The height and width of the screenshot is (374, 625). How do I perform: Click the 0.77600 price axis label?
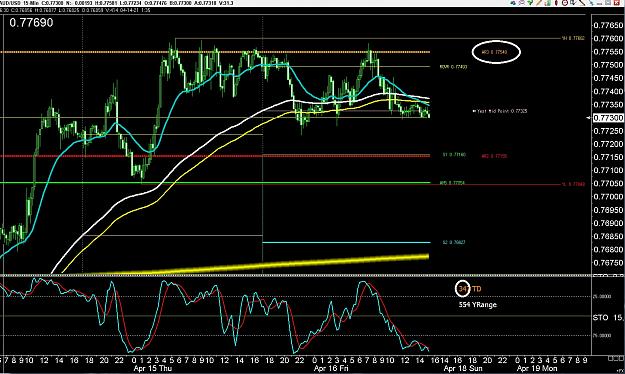609,39
